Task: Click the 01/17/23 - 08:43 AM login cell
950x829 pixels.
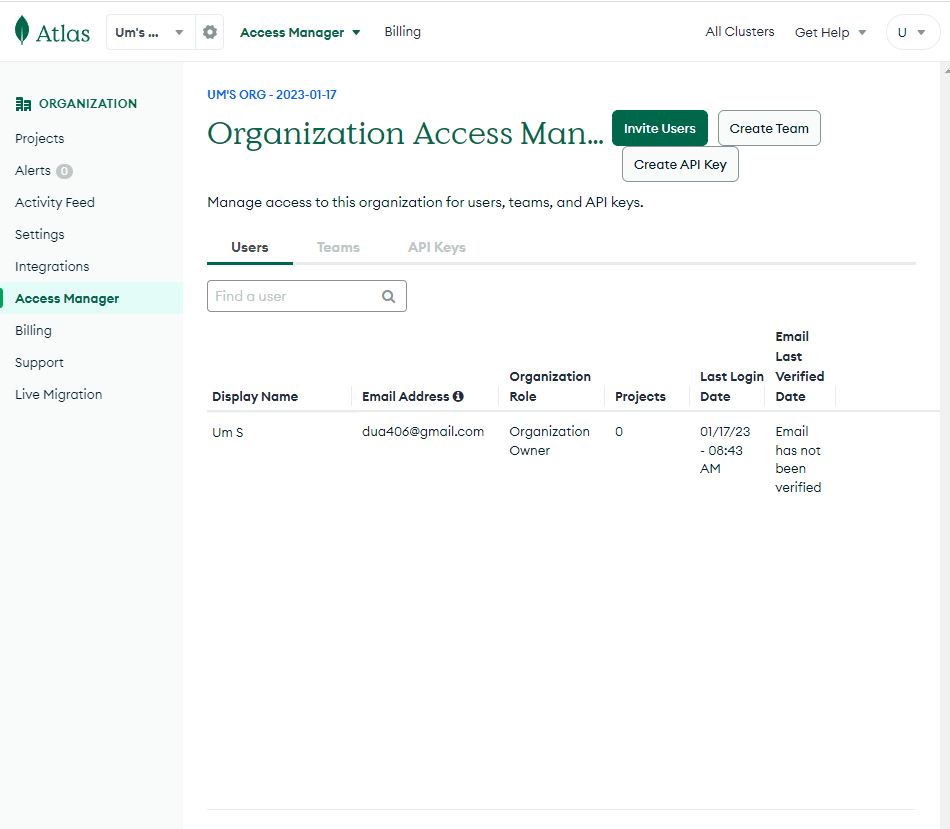Action: tap(725, 450)
